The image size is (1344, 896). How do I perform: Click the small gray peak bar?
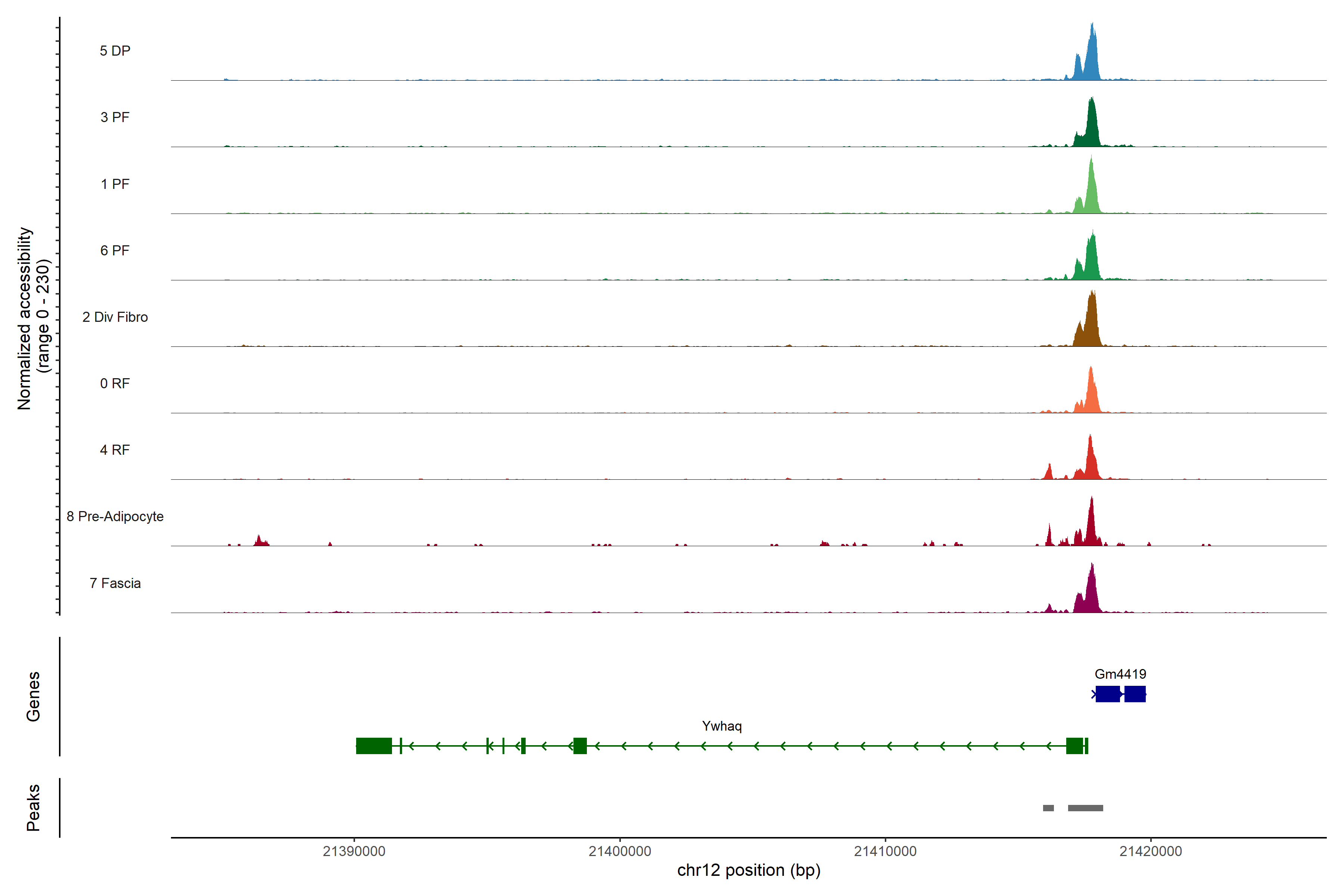[x=1048, y=808]
